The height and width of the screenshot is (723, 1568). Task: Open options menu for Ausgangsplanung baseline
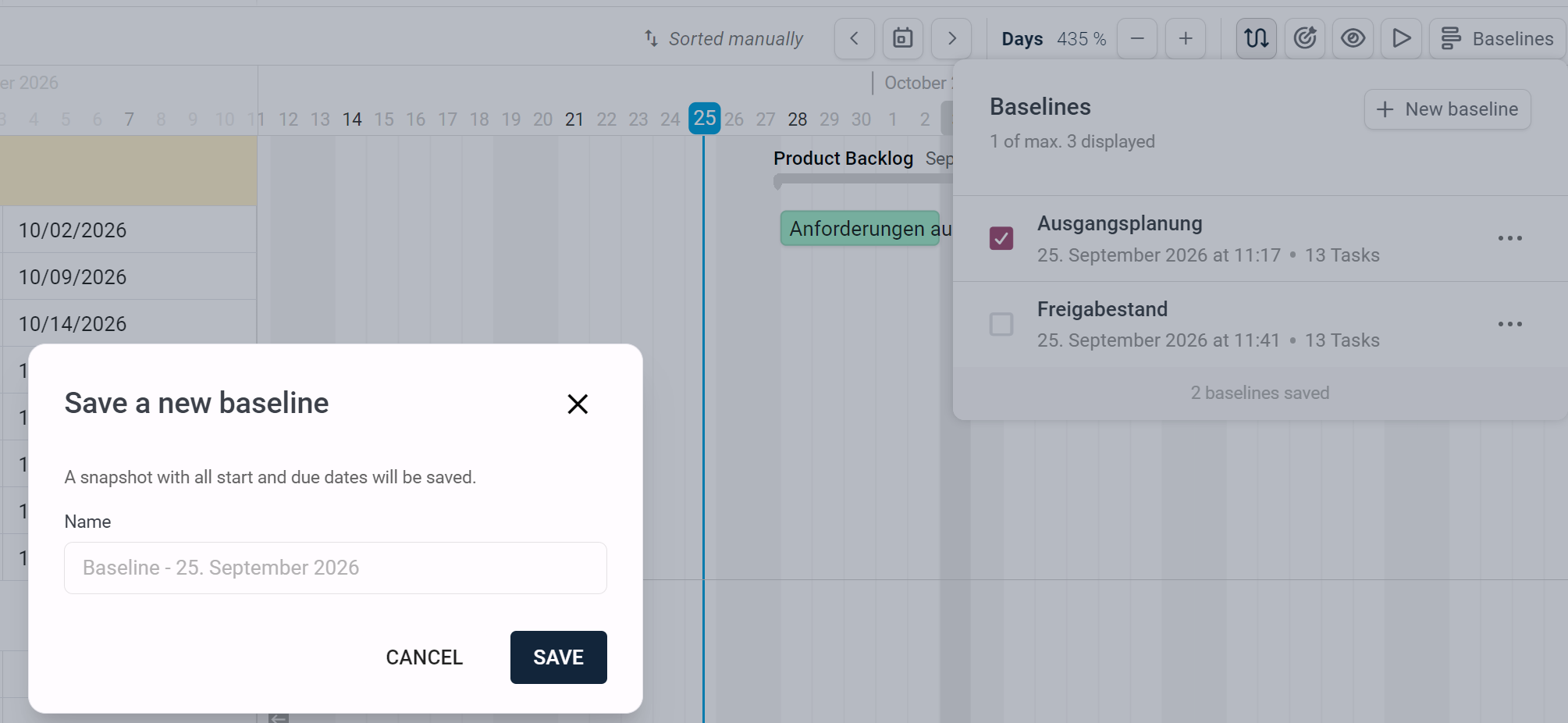click(1510, 238)
